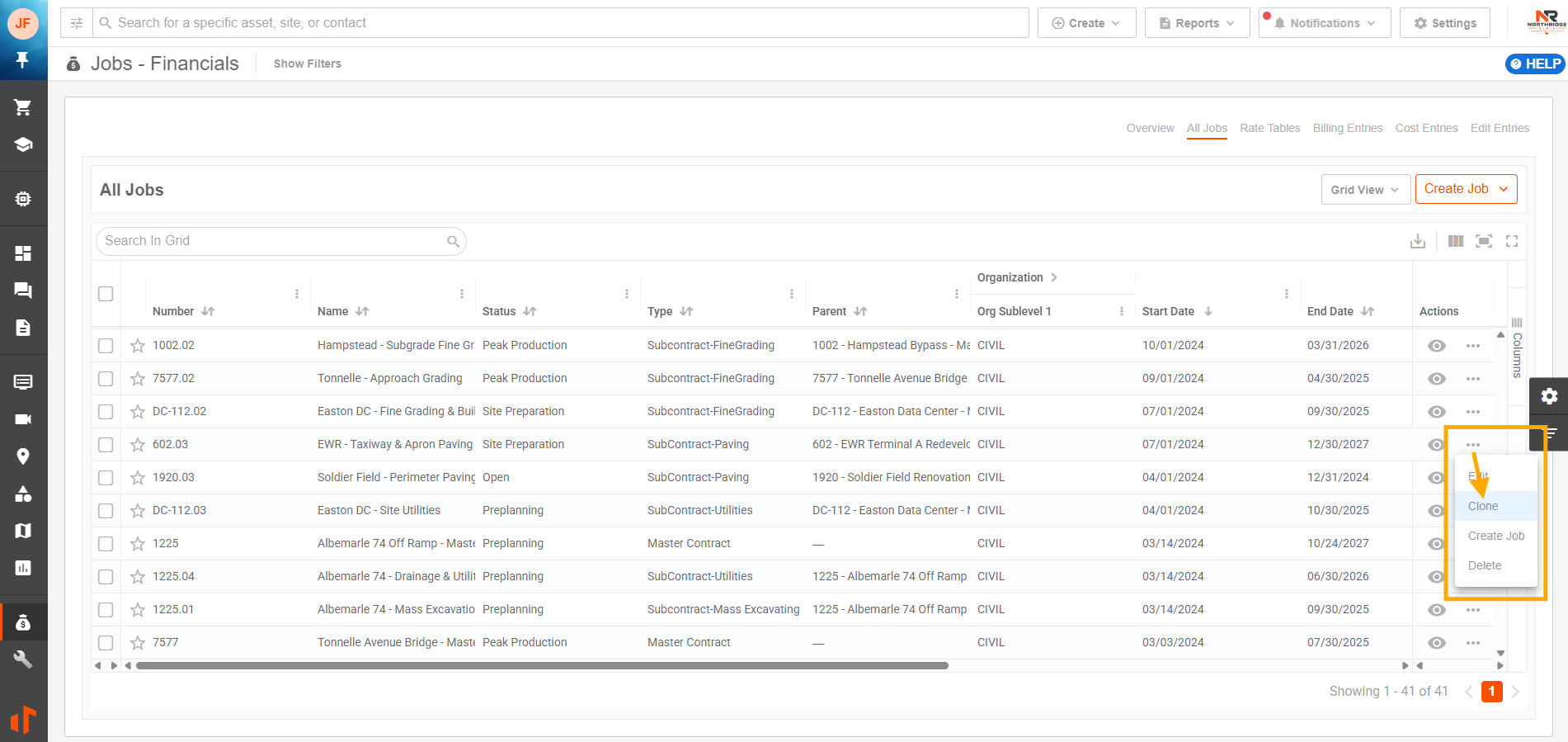Open the list-view sidebar icon below documents
Viewport: 1568px width, 742px height.
23,382
